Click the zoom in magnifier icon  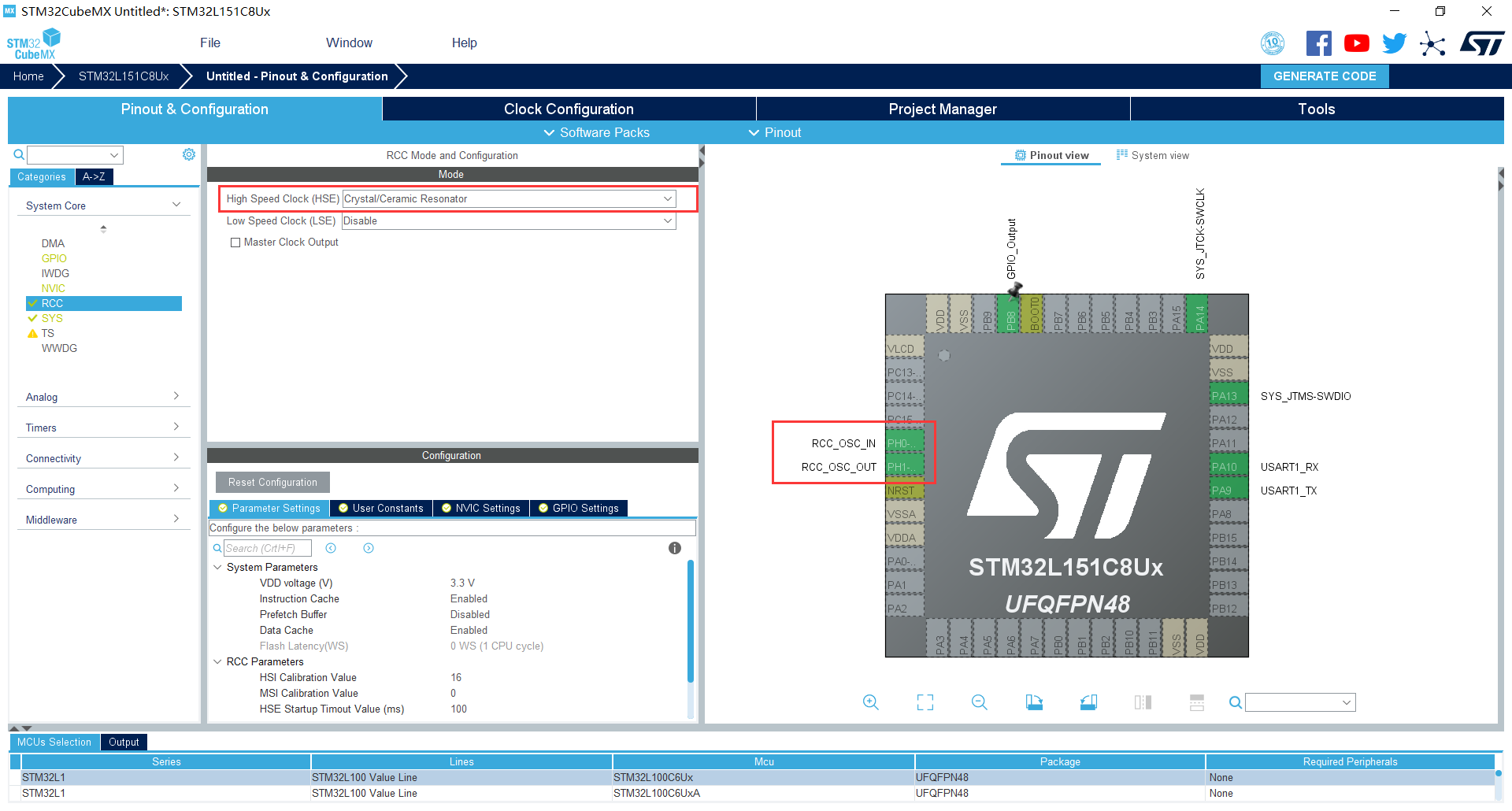click(870, 702)
